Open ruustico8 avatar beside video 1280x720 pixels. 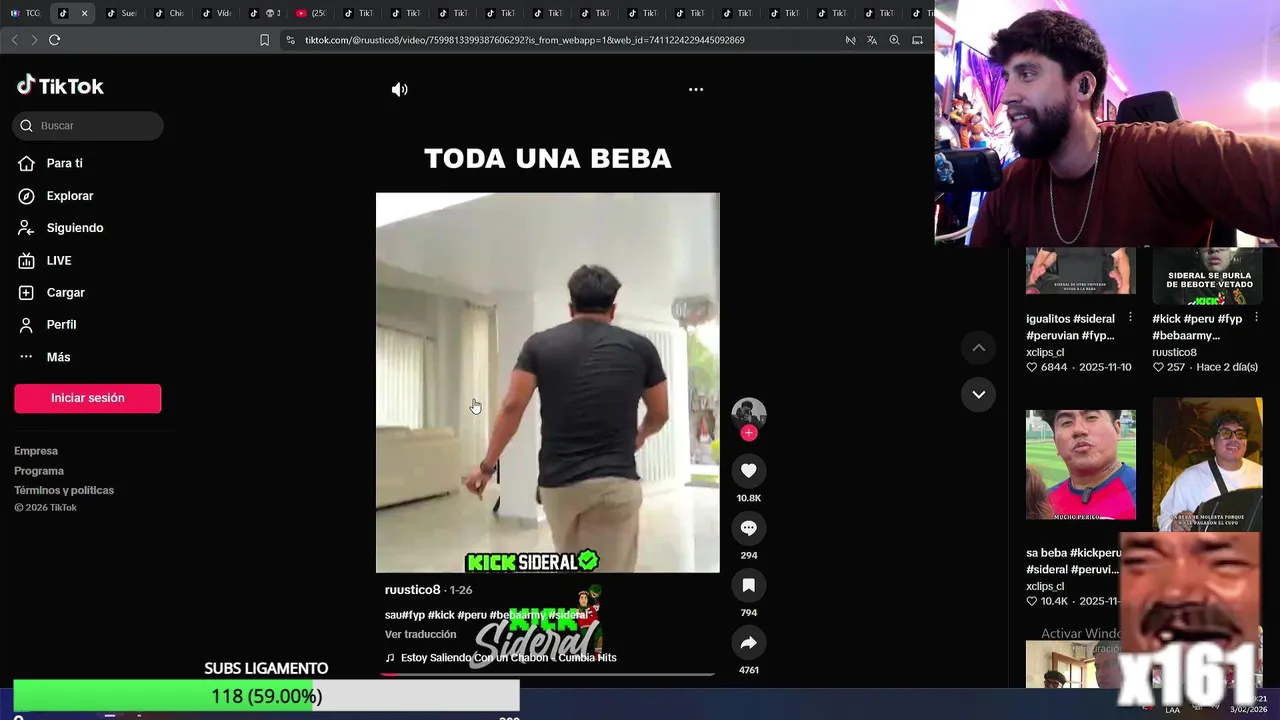pos(749,414)
